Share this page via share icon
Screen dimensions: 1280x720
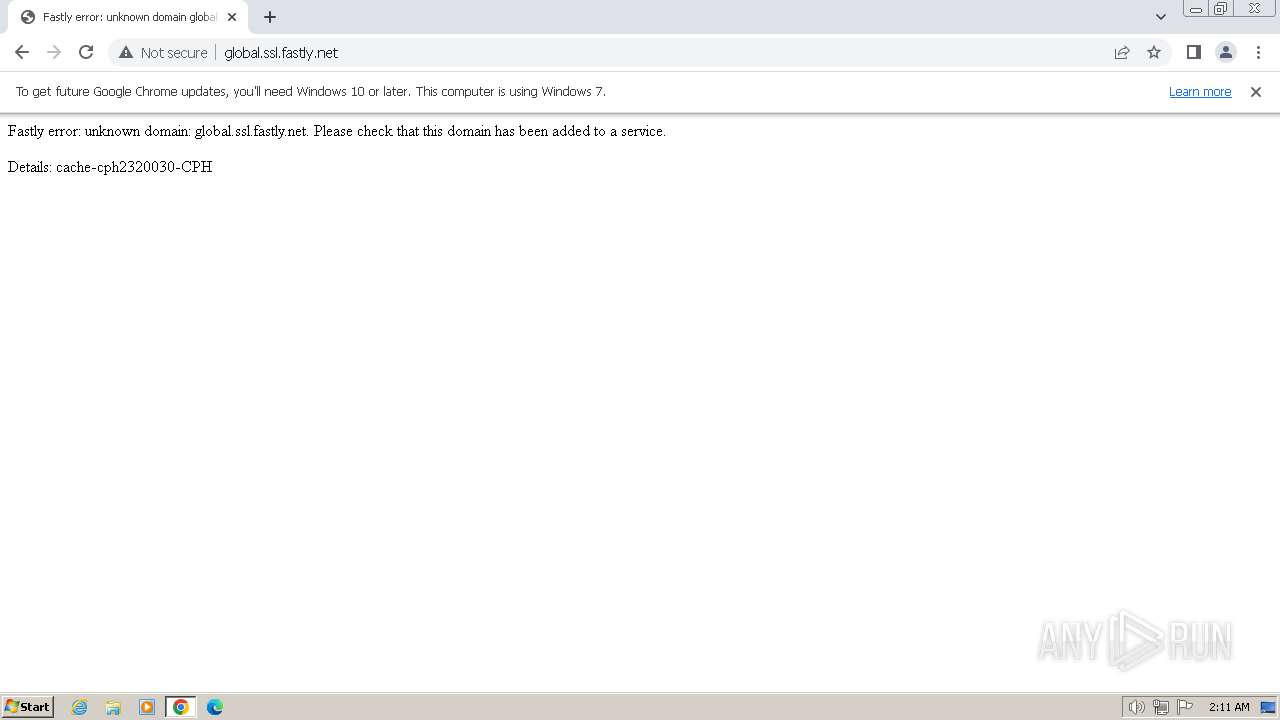coord(1122,52)
